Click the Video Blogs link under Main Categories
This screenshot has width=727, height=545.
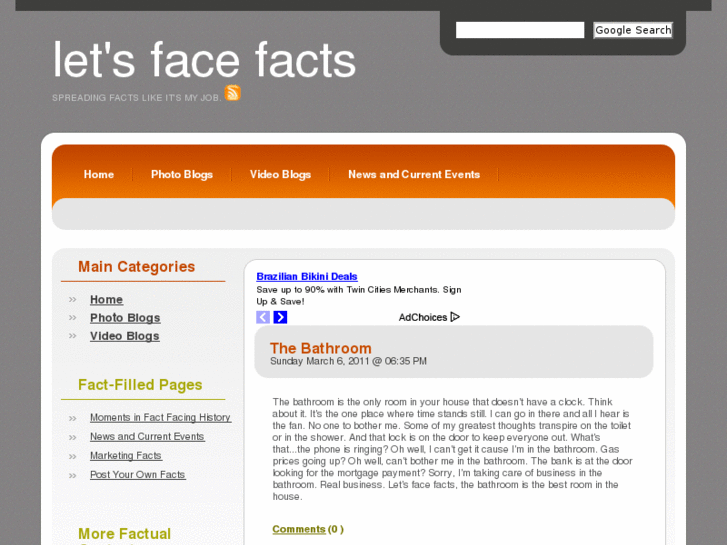click(125, 336)
